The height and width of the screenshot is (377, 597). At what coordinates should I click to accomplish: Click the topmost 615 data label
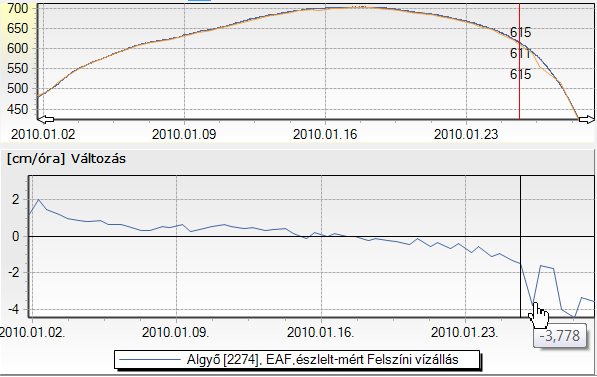pos(520,32)
